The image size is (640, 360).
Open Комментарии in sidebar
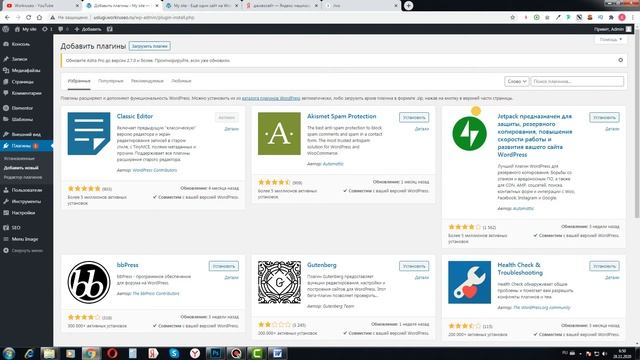pyautogui.click(x=27, y=93)
